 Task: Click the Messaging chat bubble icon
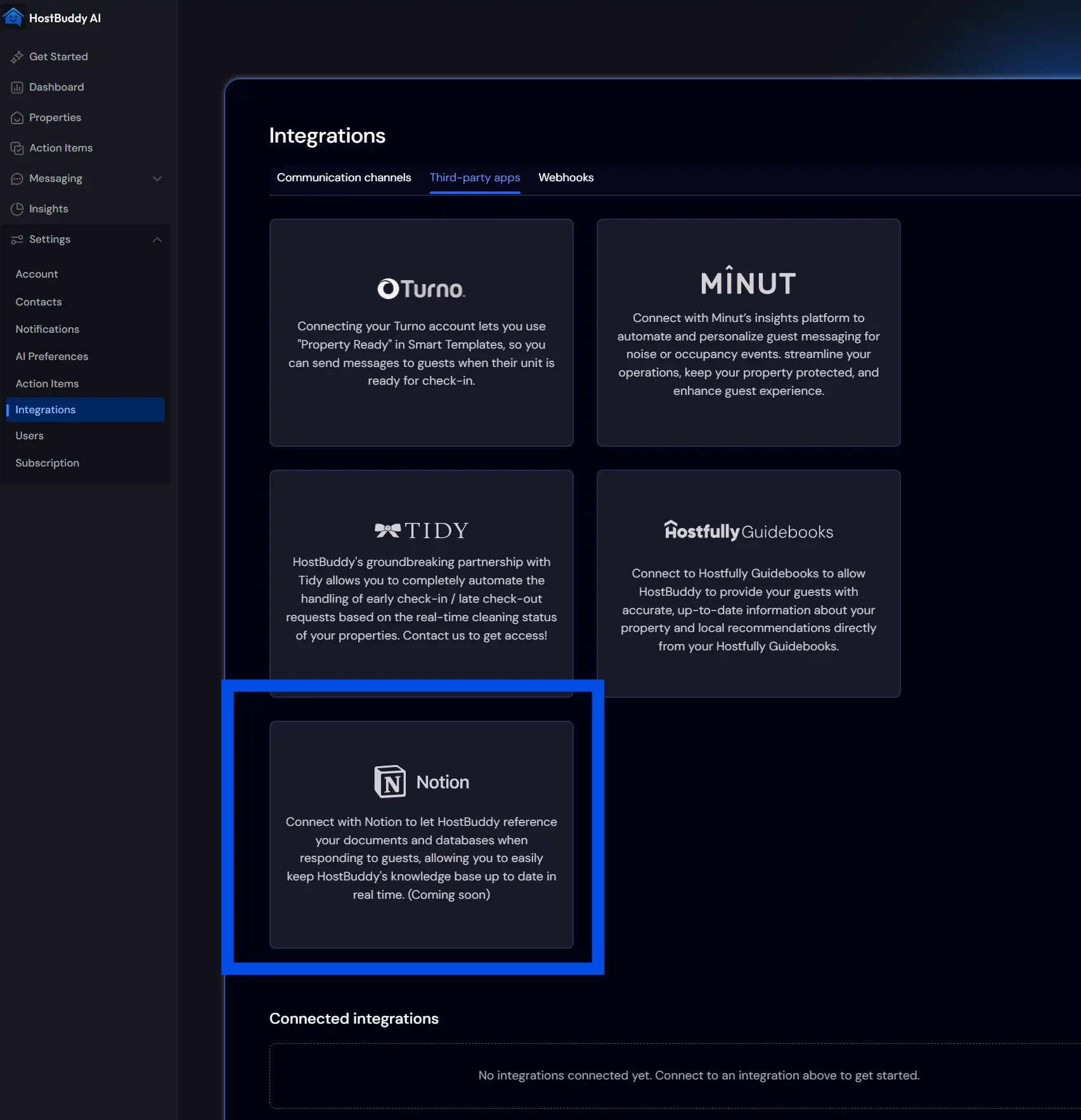tap(17, 179)
